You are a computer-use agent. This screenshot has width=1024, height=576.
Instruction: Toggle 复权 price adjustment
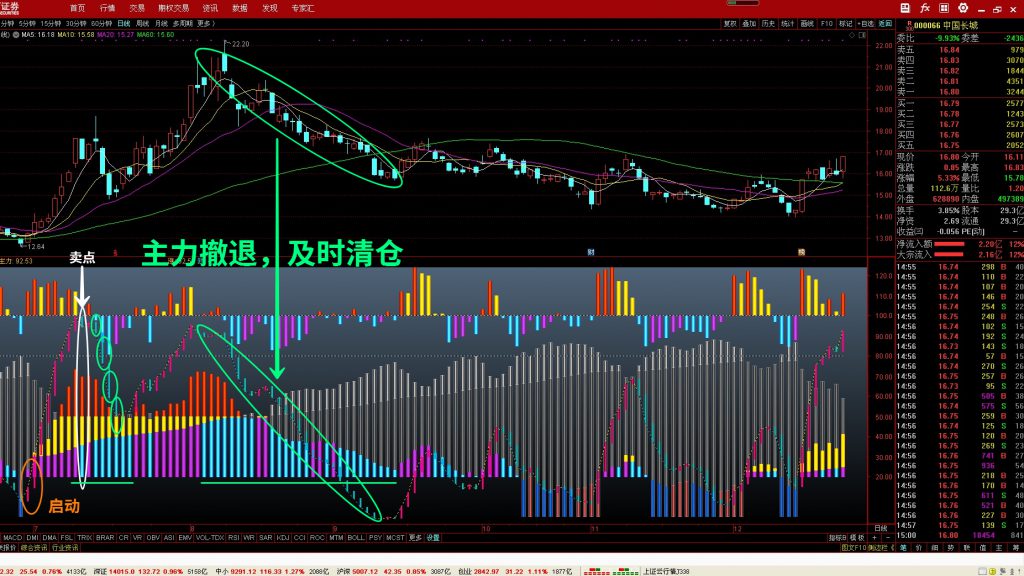(730, 22)
